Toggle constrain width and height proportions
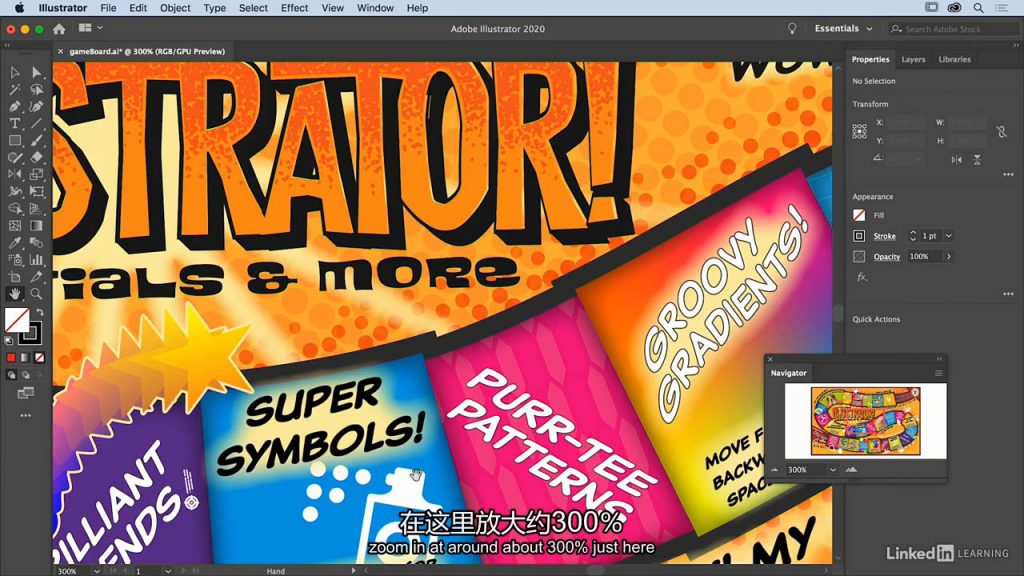 click(1002, 132)
